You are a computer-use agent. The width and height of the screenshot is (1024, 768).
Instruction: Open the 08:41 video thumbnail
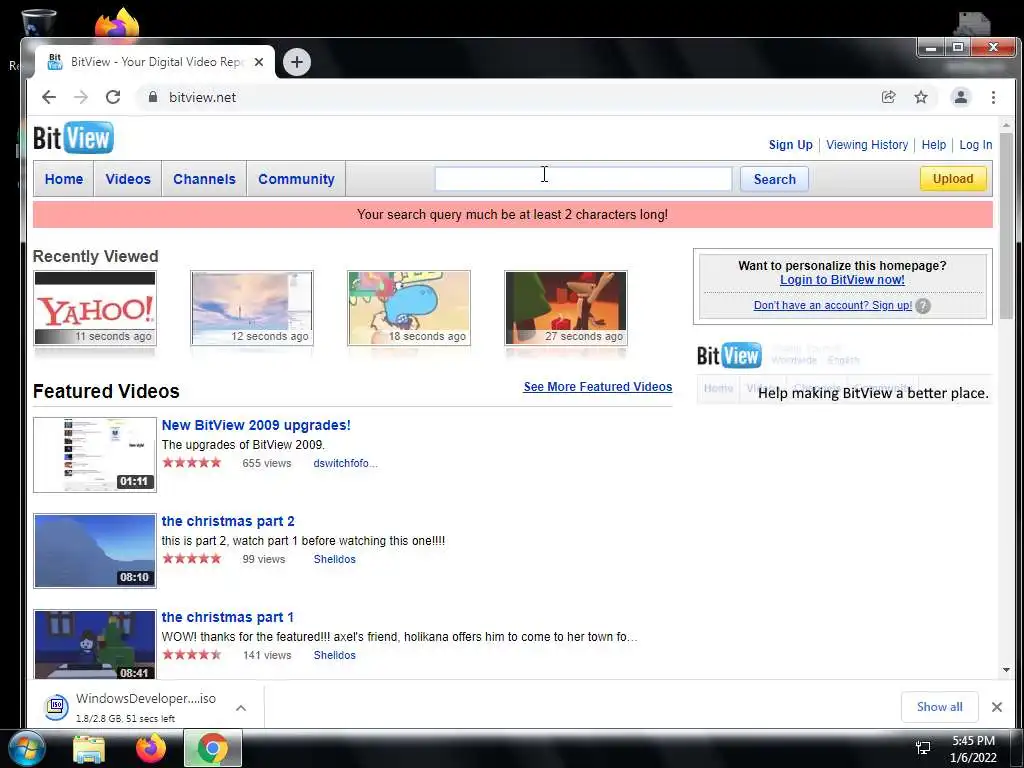pyautogui.click(x=95, y=645)
